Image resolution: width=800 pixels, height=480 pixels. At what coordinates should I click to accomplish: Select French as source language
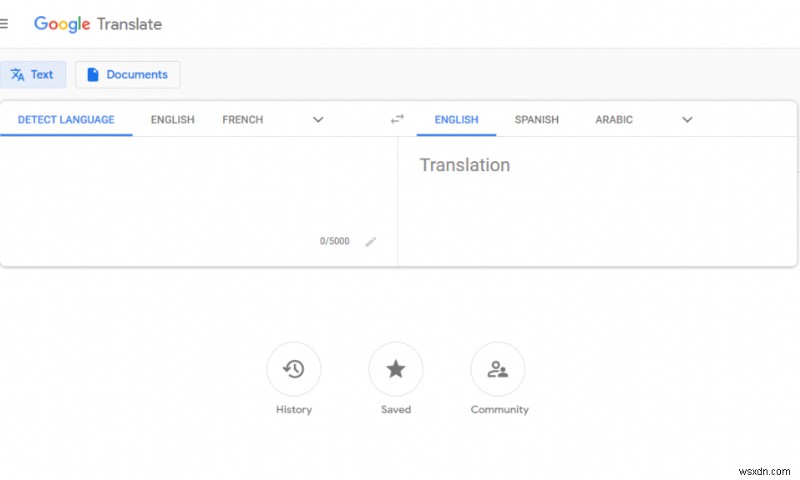(x=242, y=119)
